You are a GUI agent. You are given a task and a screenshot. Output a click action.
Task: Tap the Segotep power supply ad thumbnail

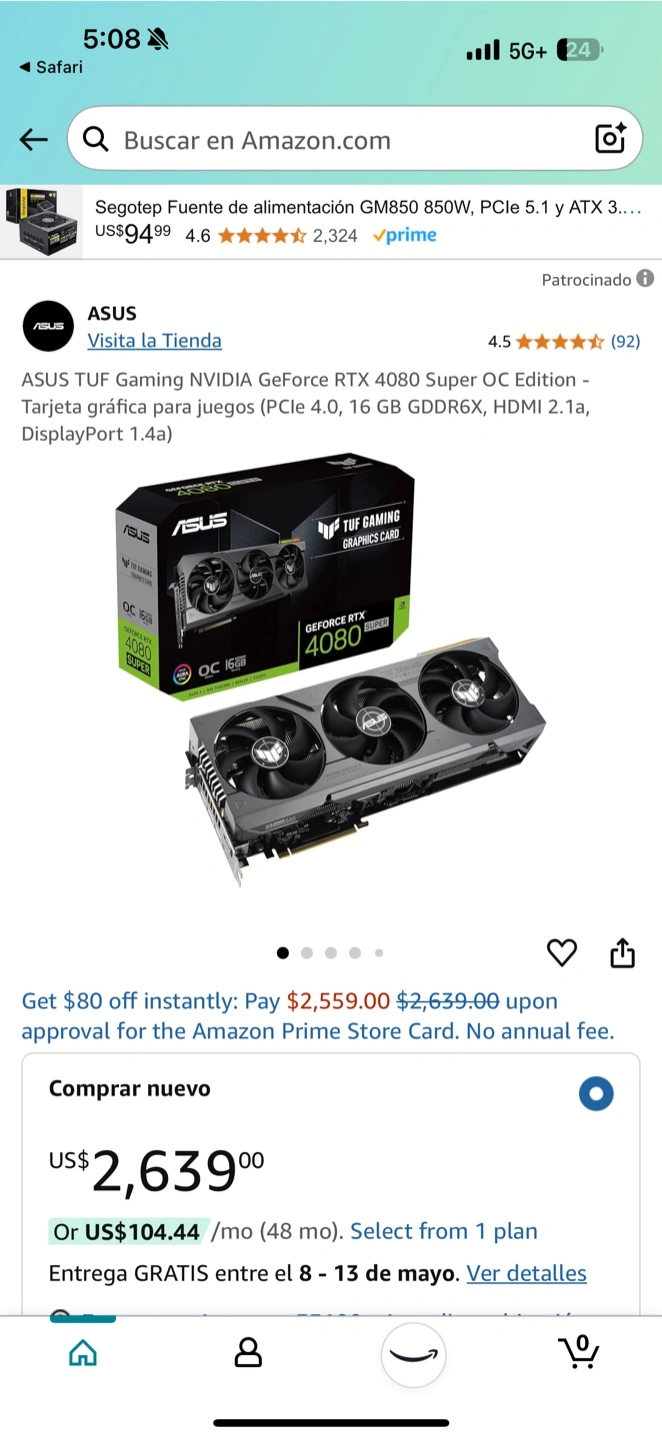pos(43,222)
